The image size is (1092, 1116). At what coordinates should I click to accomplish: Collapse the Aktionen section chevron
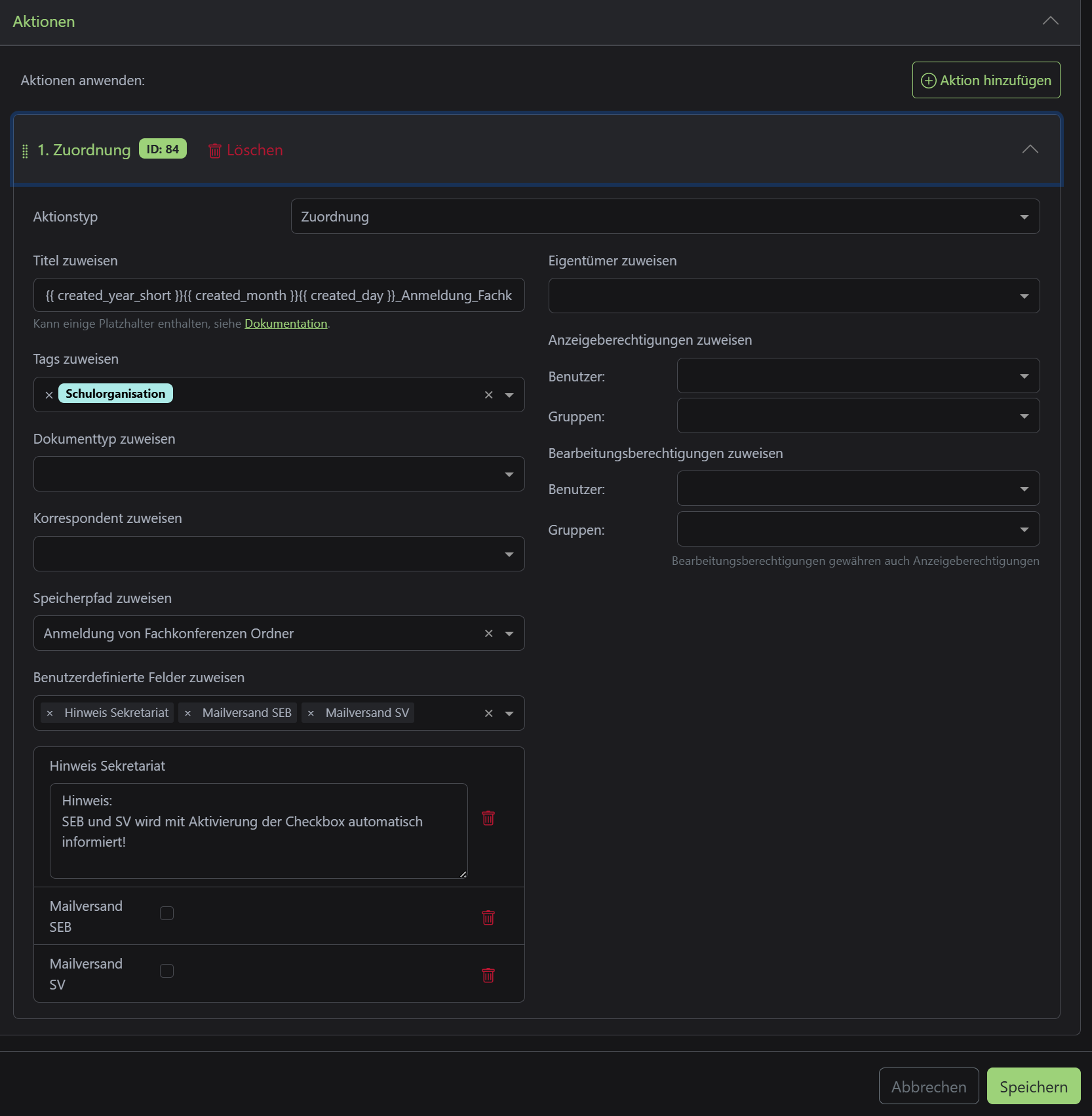(x=1050, y=21)
